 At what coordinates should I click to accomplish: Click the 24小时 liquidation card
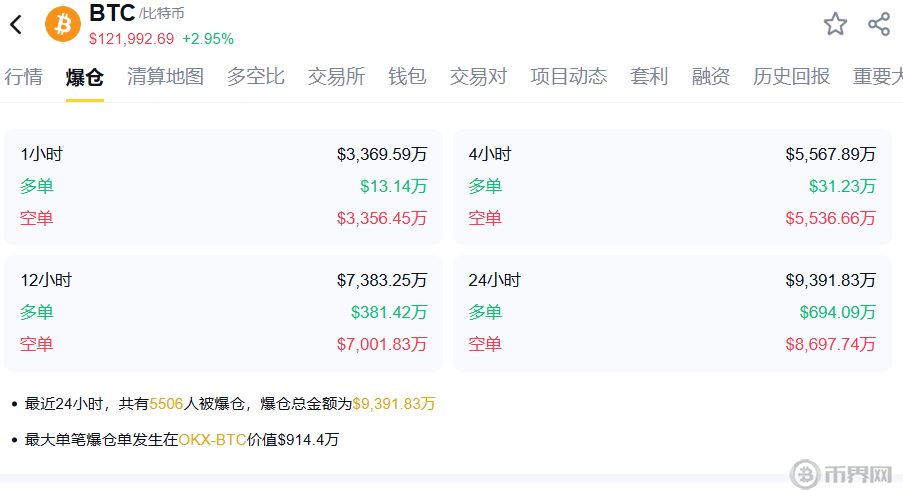672,312
